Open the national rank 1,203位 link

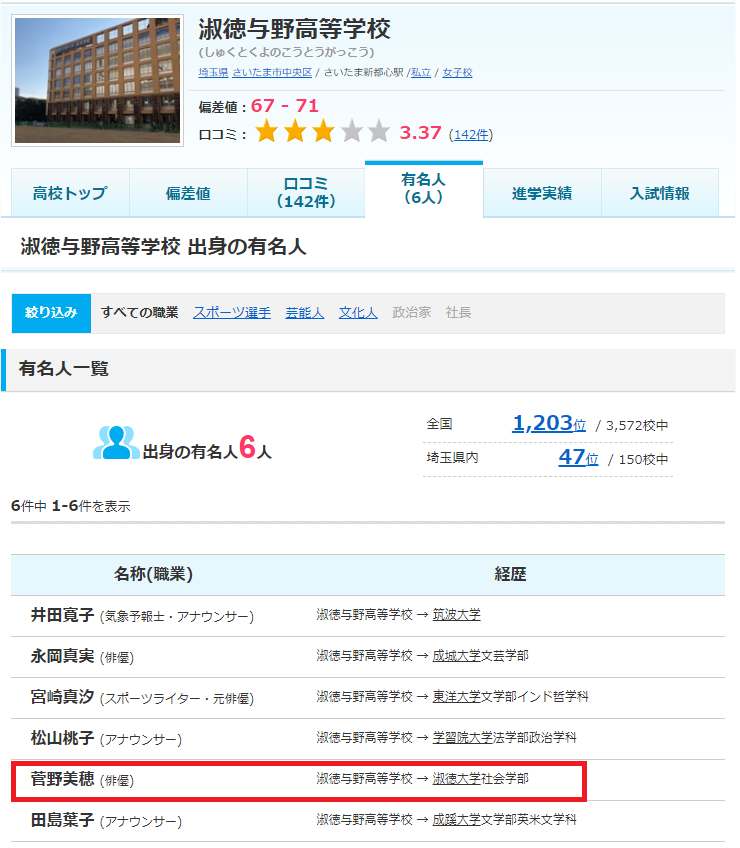(549, 424)
